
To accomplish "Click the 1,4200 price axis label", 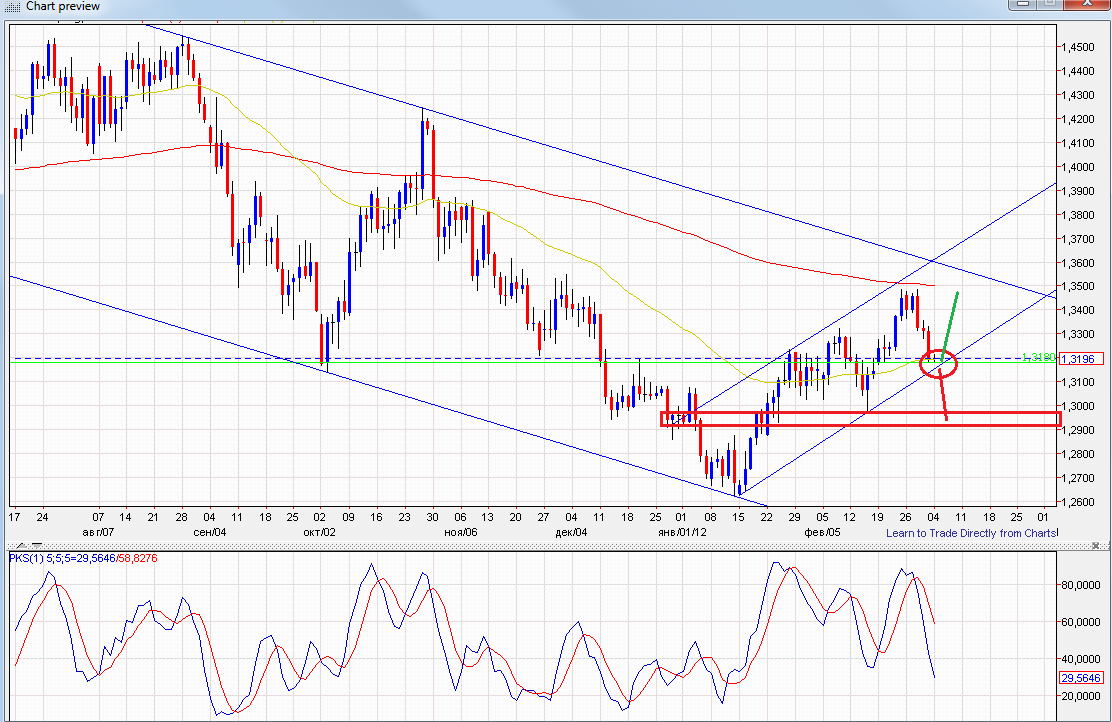I will 1078,119.
